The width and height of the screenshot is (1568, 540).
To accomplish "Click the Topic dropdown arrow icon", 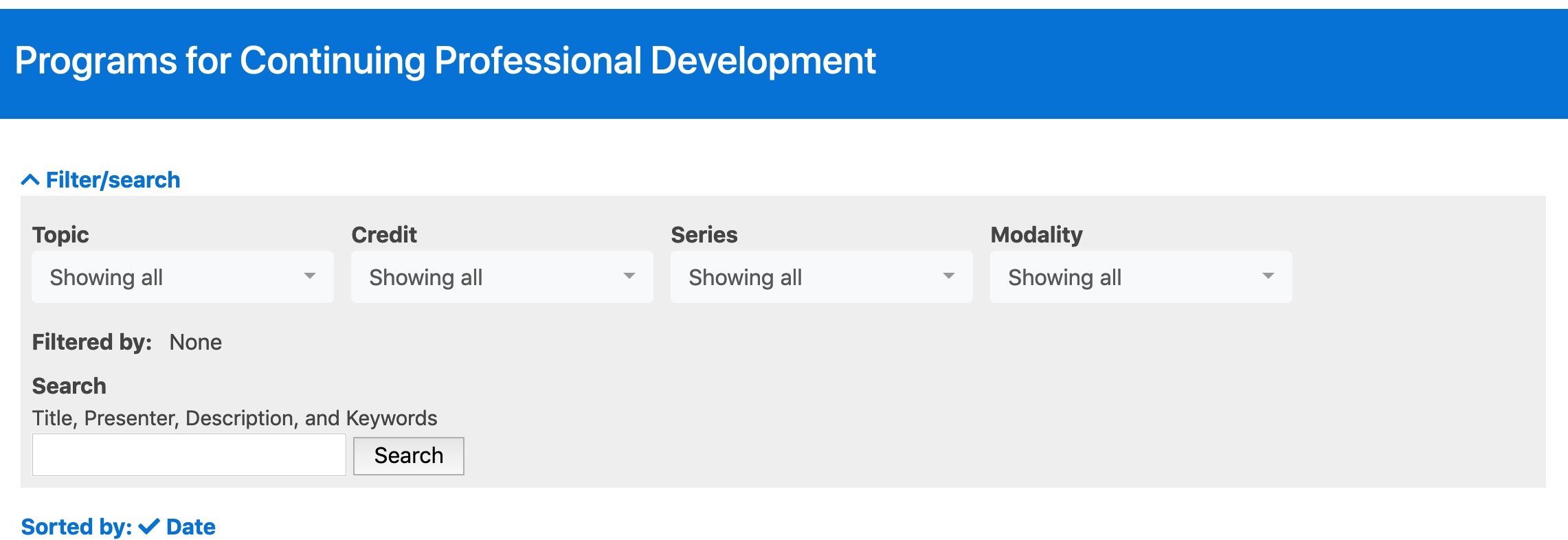I will (x=310, y=276).
